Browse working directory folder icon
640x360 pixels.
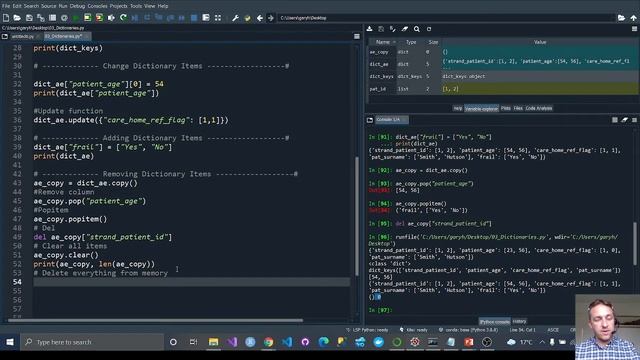point(621,18)
